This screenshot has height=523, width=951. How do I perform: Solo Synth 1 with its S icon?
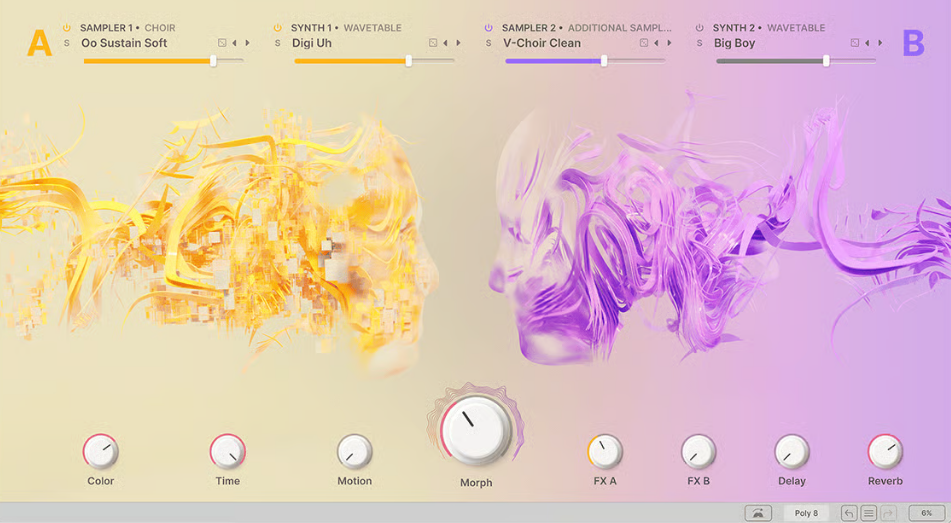[278, 43]
